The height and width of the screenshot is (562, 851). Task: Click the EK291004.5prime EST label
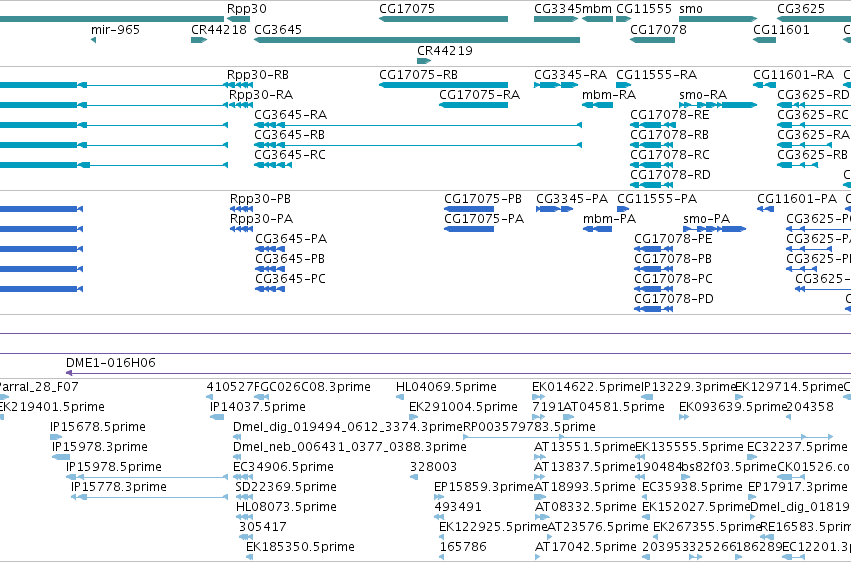click(463, 406)
